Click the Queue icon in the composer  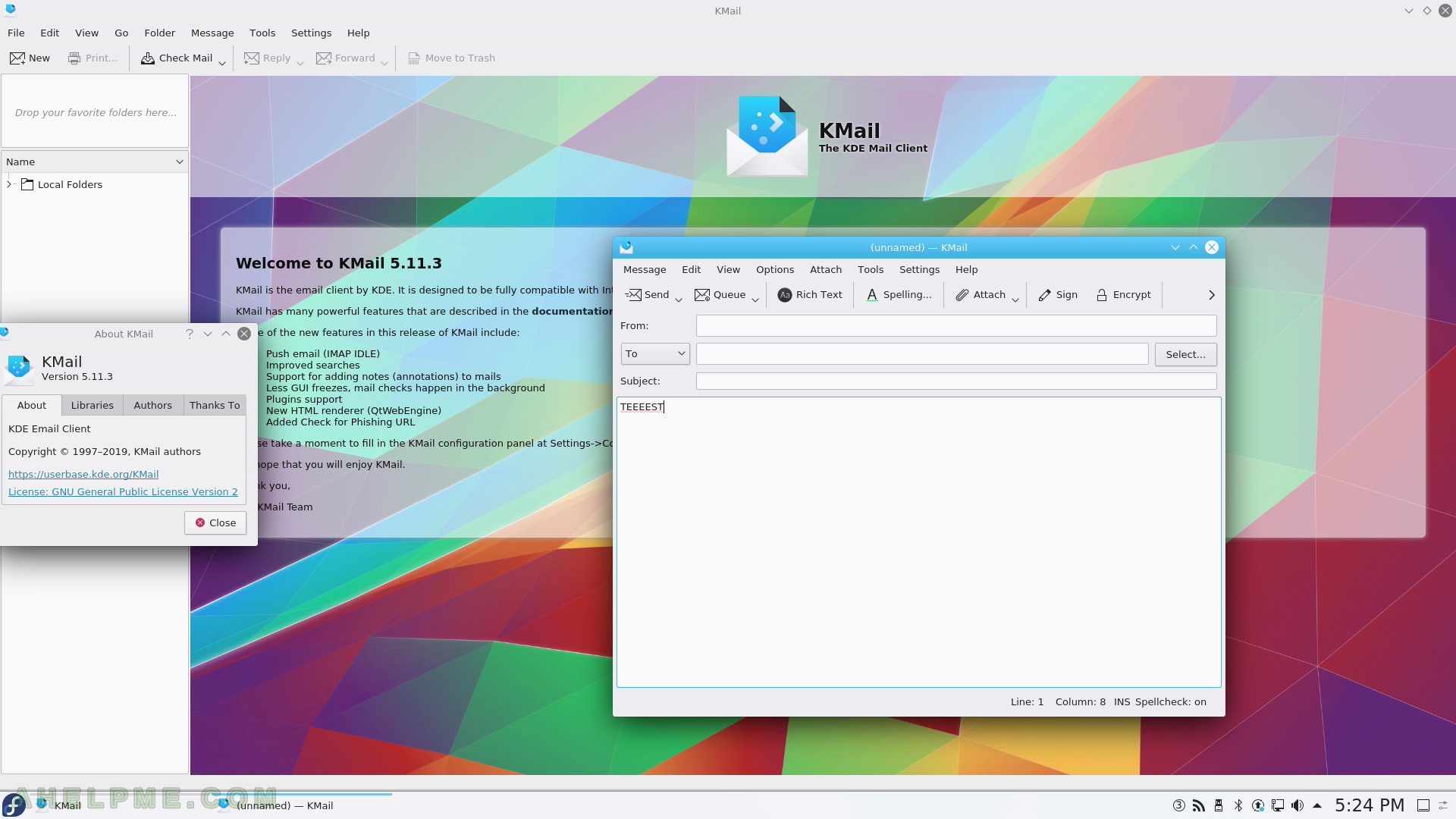point(702,295)
